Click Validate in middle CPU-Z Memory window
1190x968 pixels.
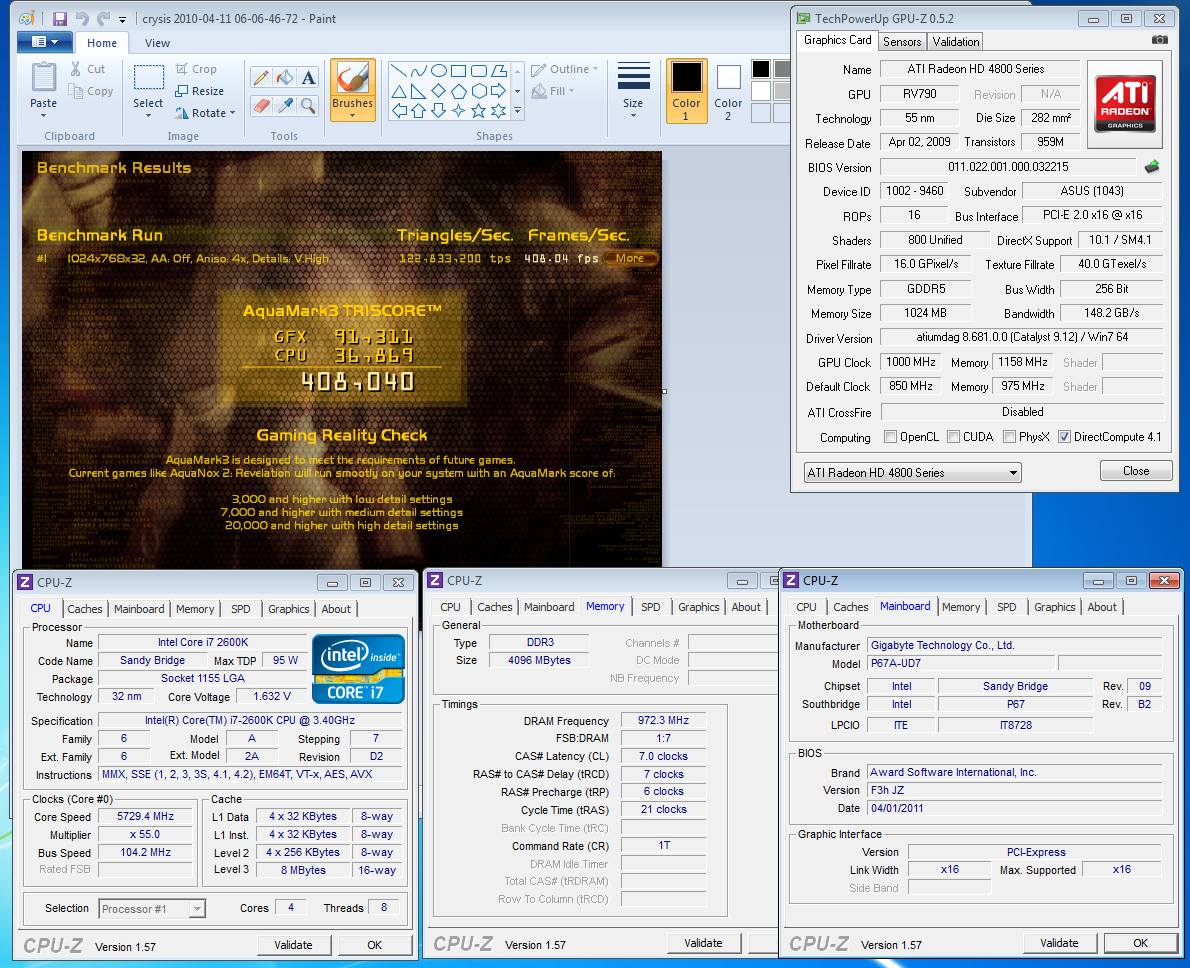704,943
